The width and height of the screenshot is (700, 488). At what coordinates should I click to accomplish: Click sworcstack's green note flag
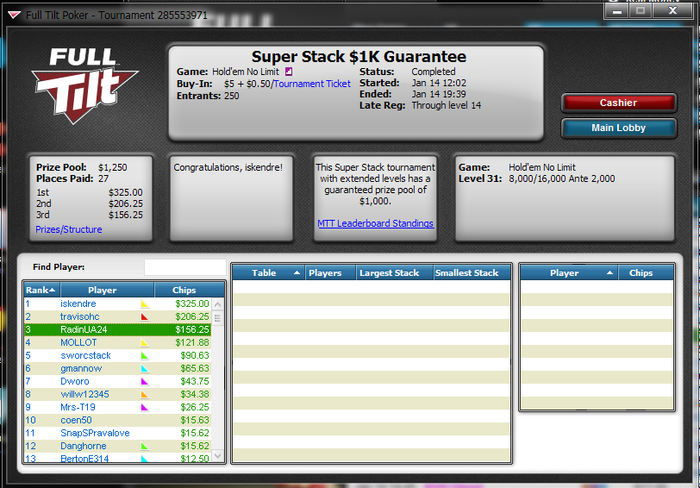145,356
